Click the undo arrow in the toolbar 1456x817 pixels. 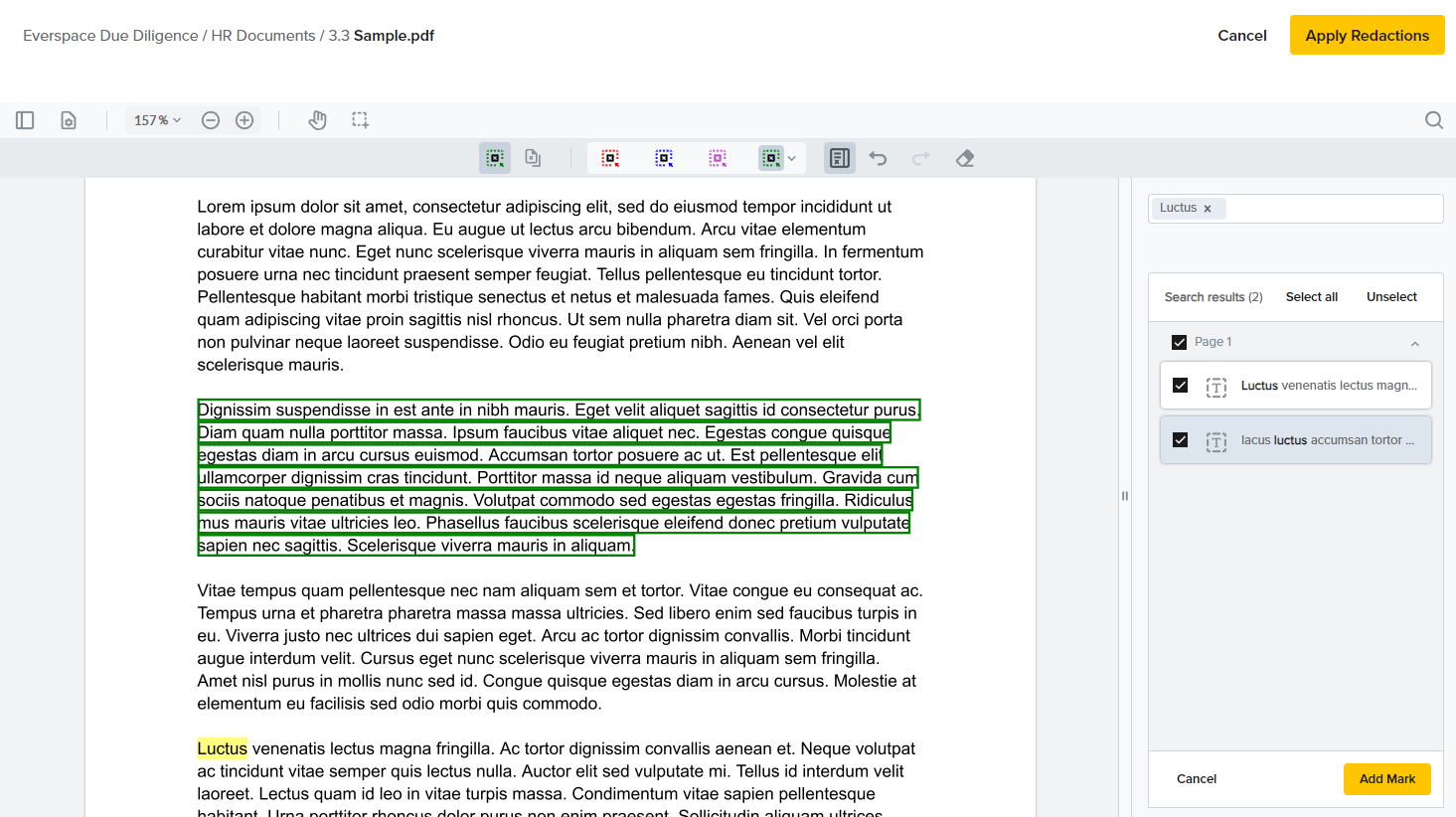(x=878, y=157)
